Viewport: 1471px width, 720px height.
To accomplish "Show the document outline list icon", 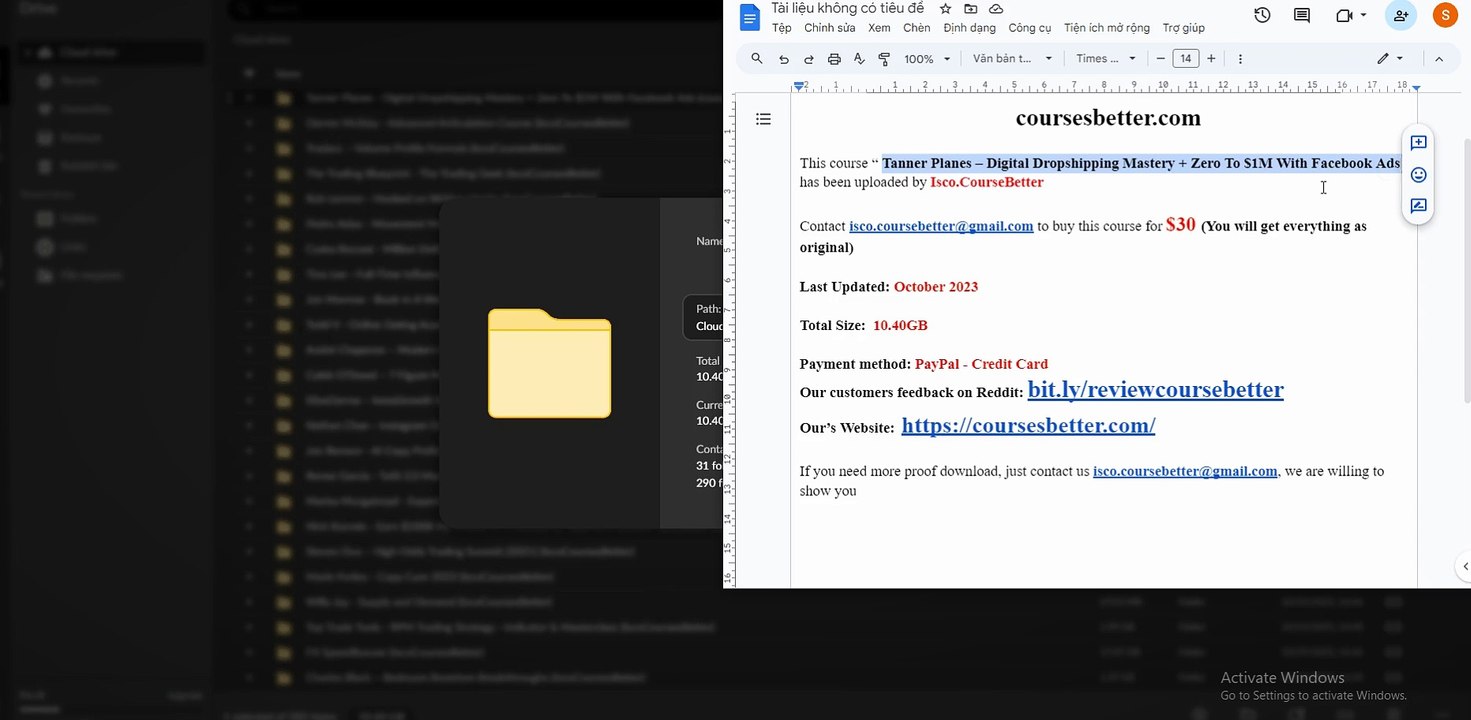I will click(x=763, y=119).
